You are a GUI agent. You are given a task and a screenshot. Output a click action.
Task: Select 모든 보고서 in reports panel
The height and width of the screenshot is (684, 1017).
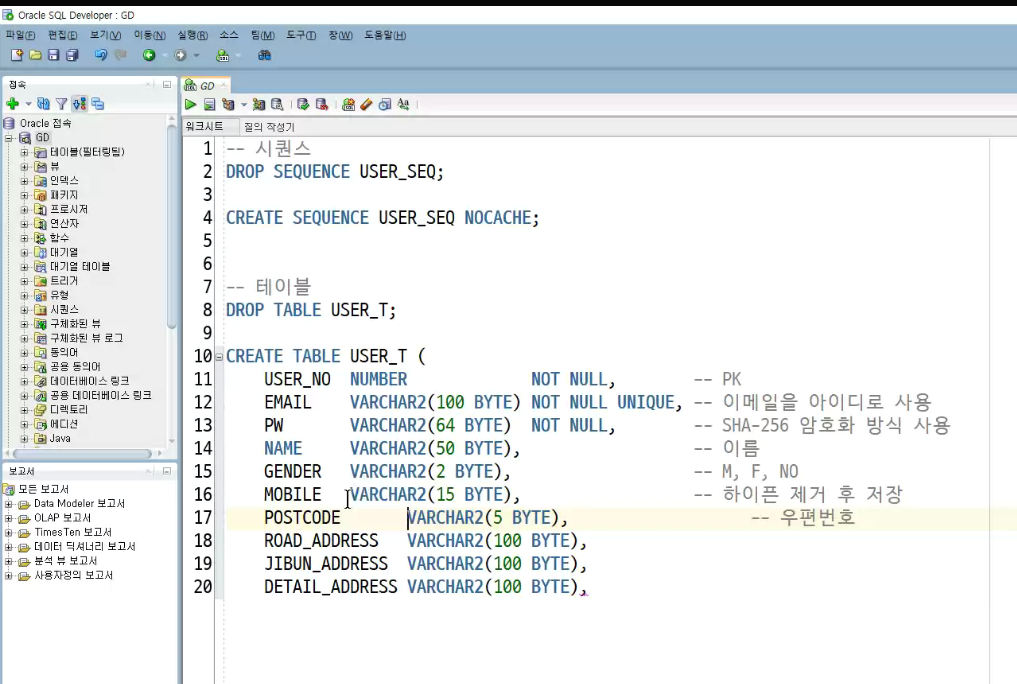pyautogui.click(x=43, y=489)
